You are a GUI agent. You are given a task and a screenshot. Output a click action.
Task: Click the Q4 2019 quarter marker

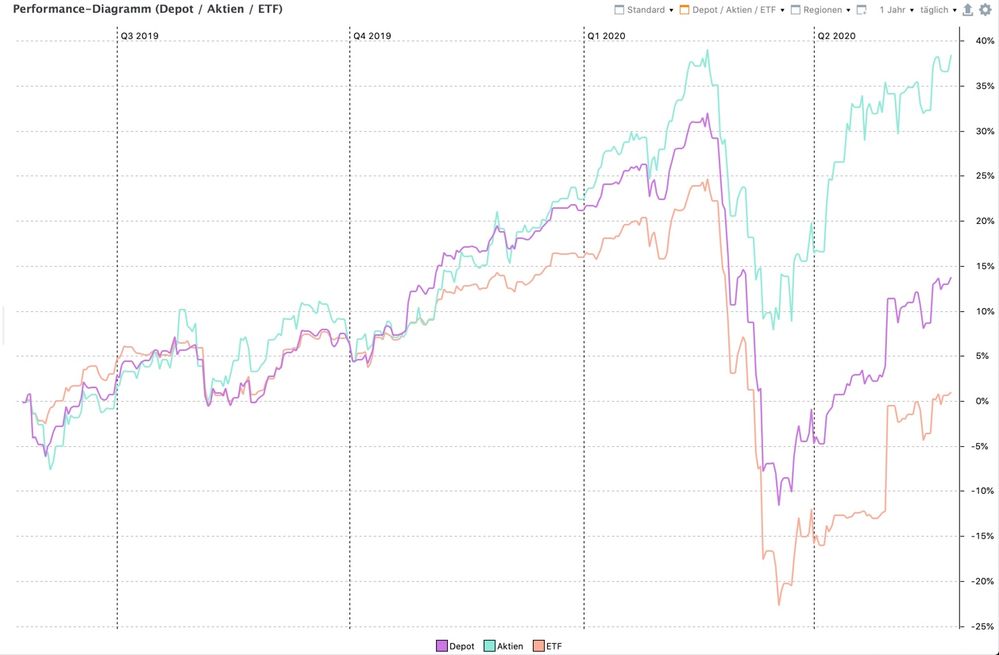point(372,36)
